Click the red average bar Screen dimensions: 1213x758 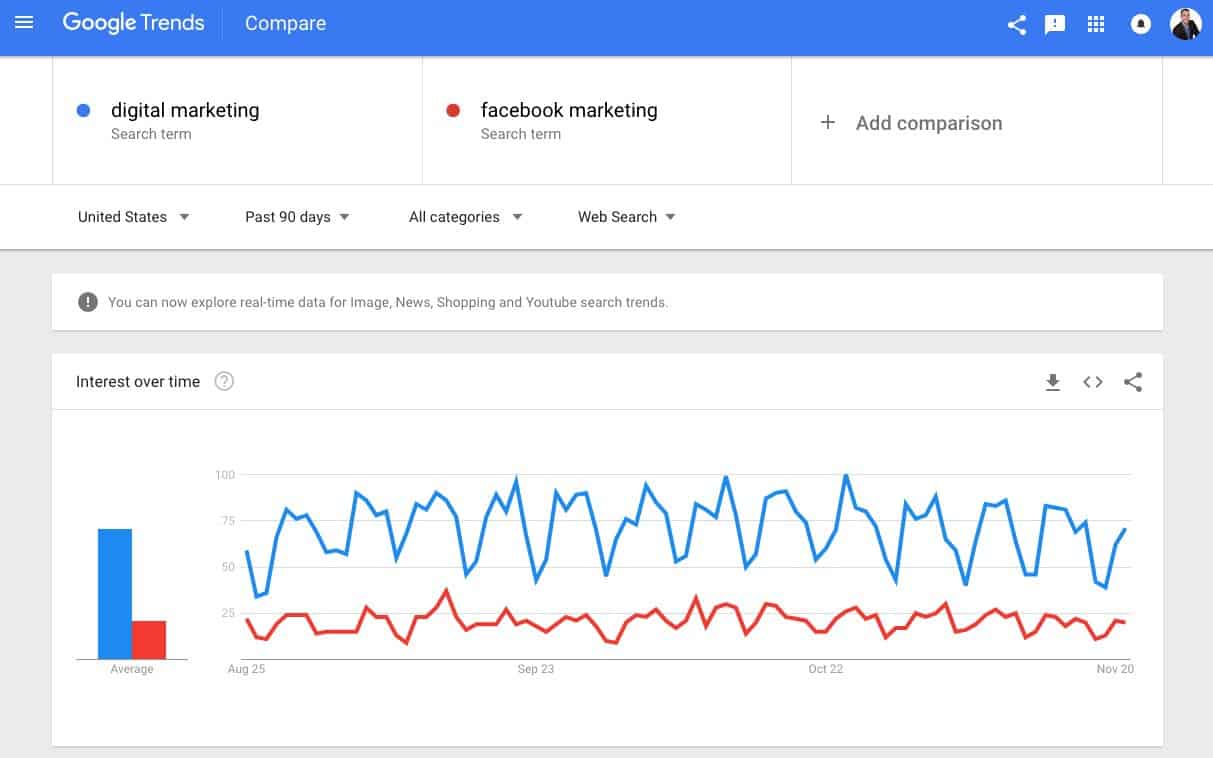pos(149,640)
